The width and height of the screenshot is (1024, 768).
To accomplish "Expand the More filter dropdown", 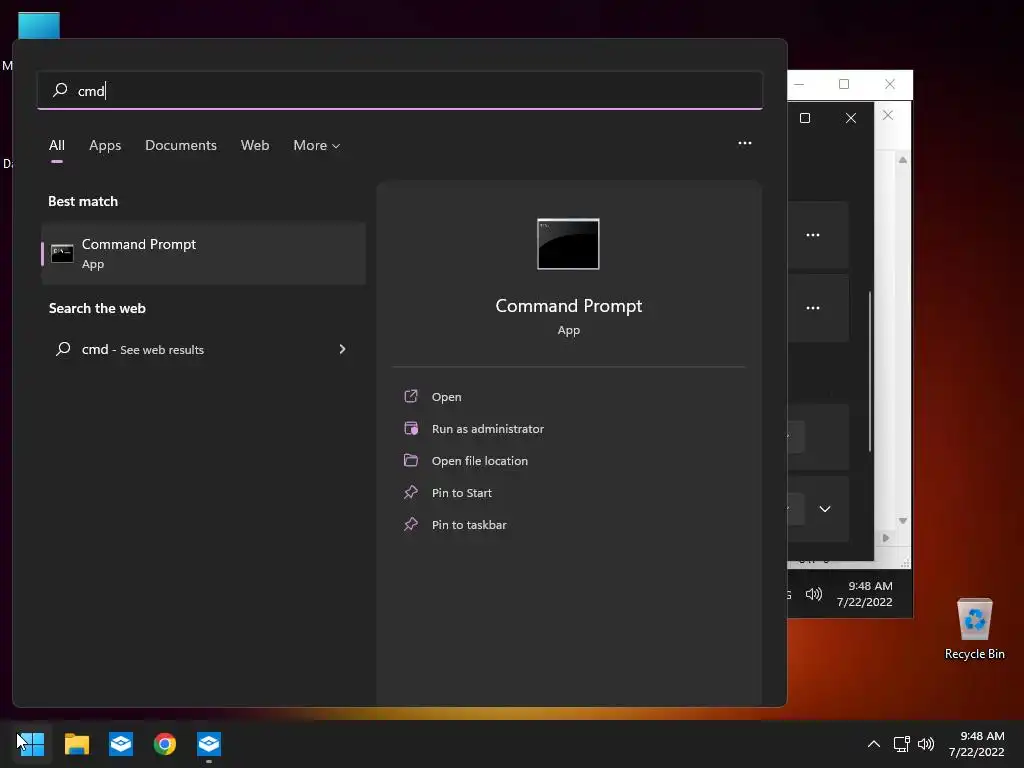I will pyautogui.click(x=317, y=145).
